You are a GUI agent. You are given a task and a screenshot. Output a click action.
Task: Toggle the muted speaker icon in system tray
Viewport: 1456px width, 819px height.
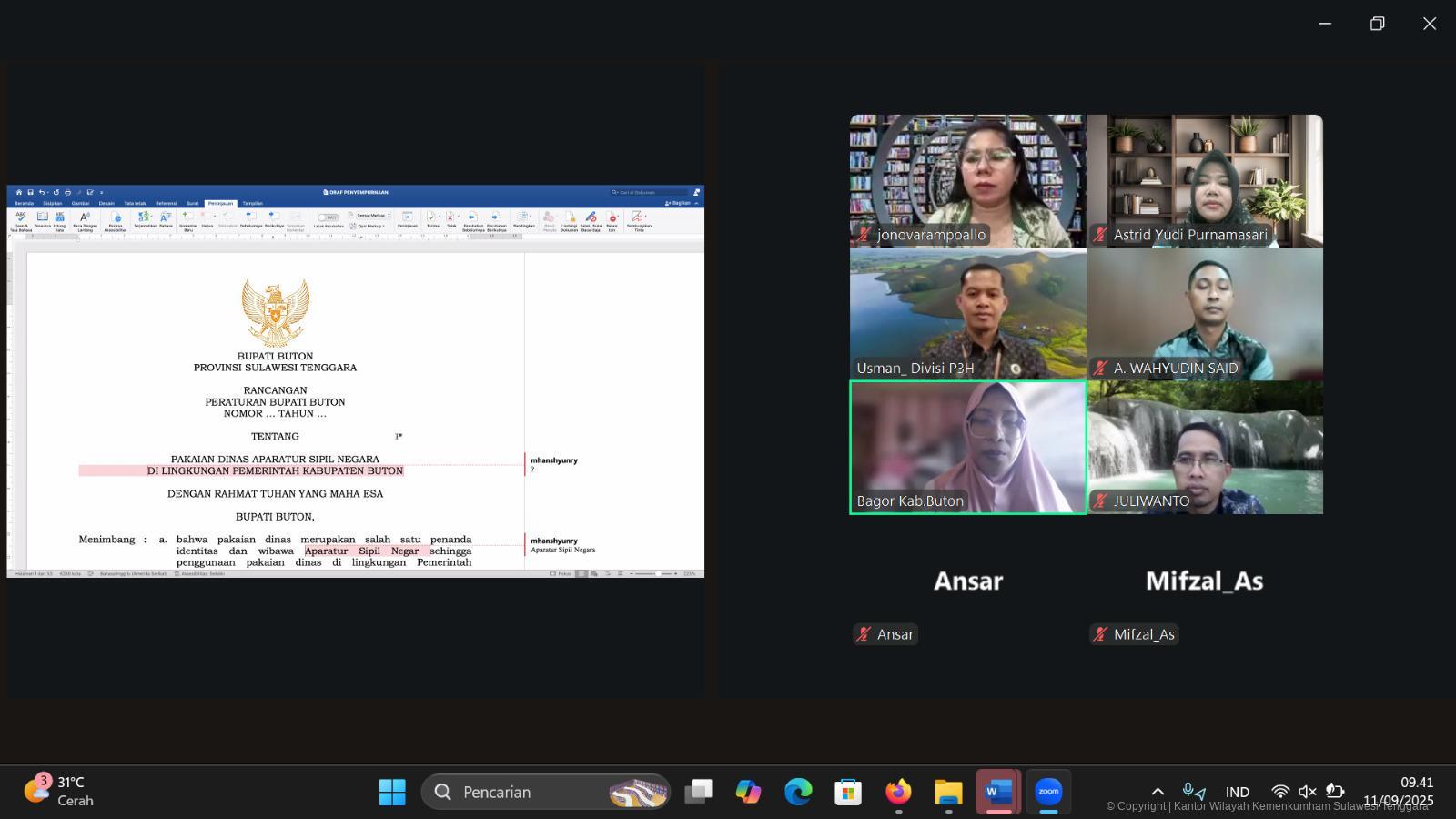pos(1307,792)
